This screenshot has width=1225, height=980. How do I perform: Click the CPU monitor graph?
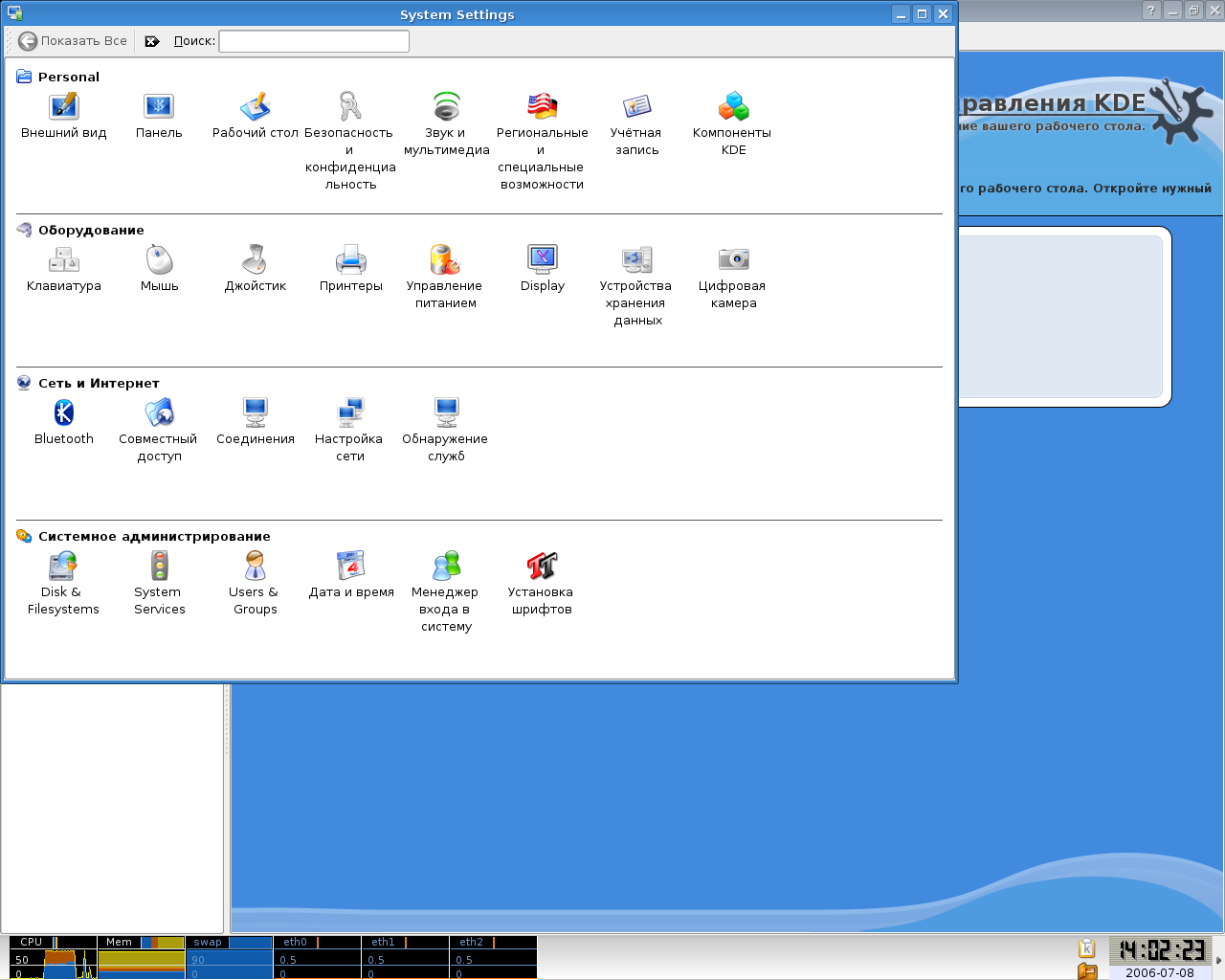(54, 957)
